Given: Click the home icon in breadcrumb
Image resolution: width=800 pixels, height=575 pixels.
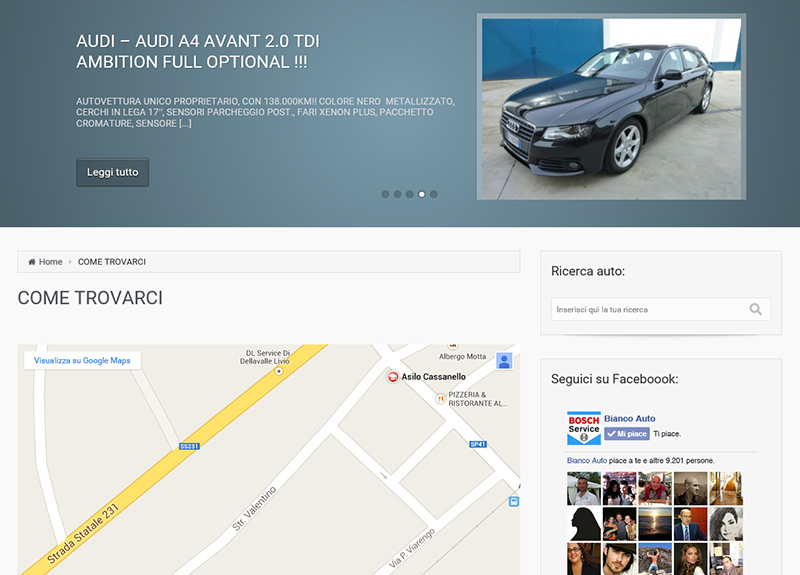Looking at the screenshot, I should pos(32,262).
